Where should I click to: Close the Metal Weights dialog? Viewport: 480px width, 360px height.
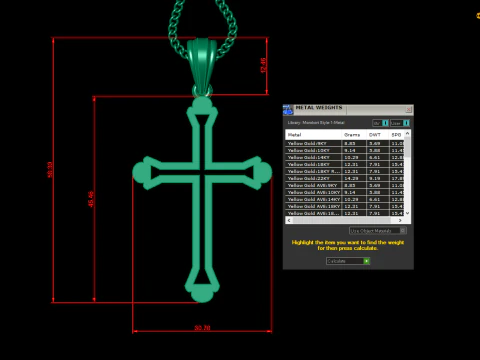(409, 110)
